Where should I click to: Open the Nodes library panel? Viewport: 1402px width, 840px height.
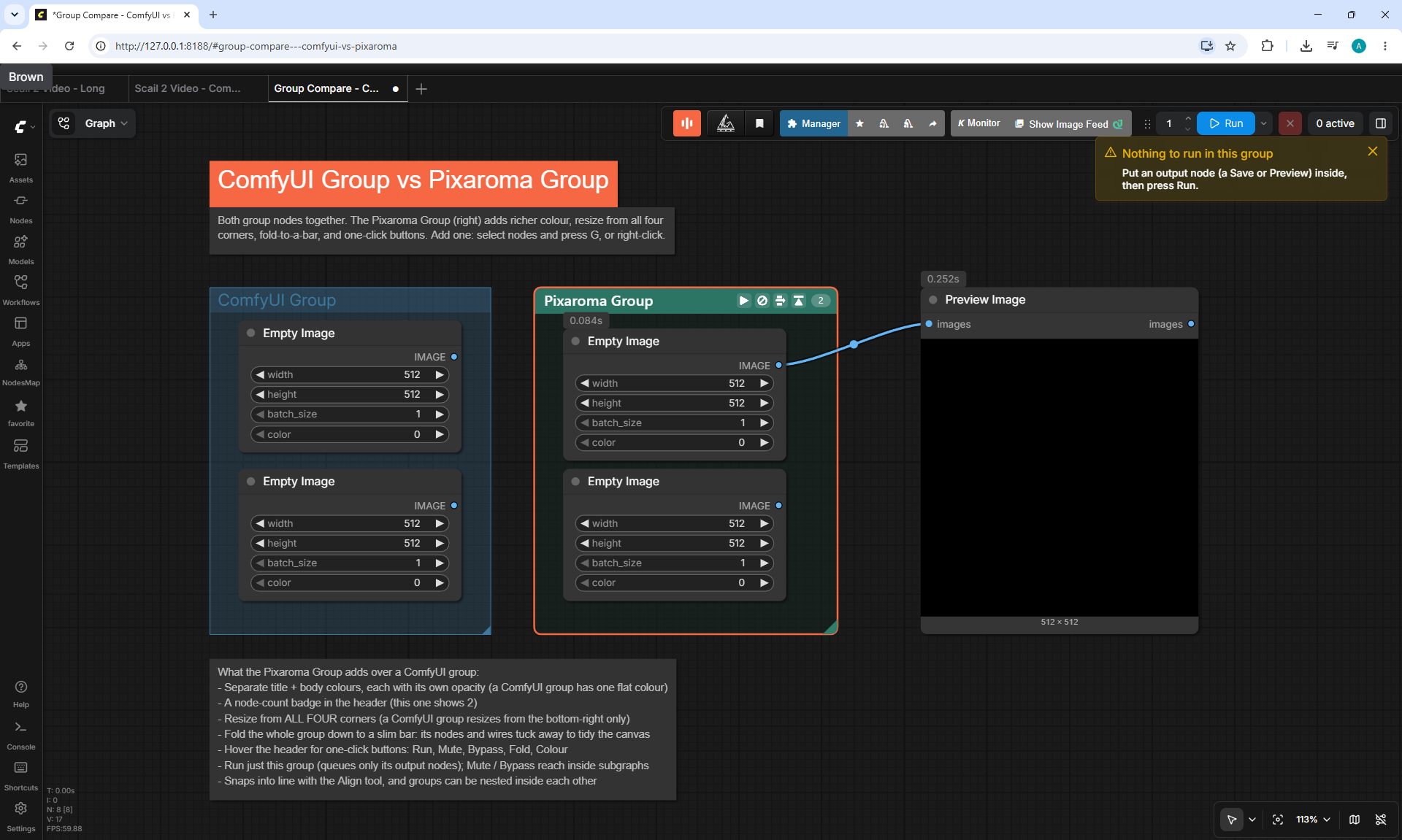[x=21, y=209]
